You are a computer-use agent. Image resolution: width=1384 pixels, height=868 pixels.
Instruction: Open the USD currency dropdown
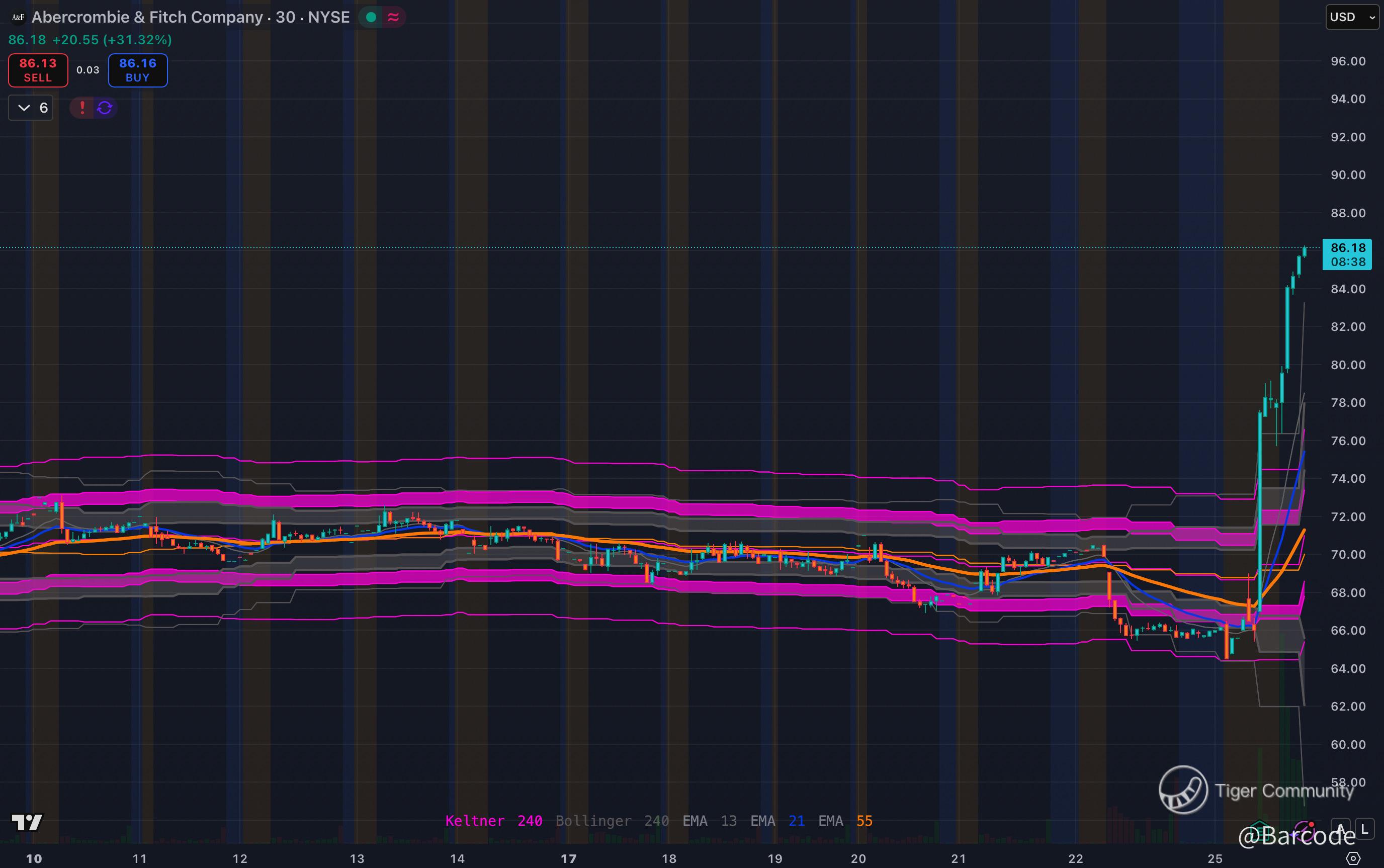point(1352,17)
